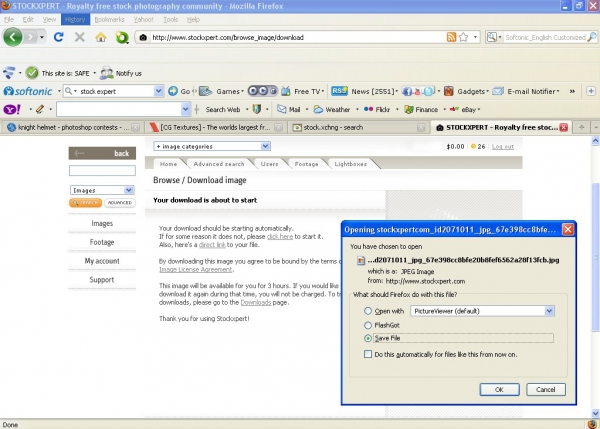
Task: Open eBay on Yahoo toolbar
Action: (463, 109)
